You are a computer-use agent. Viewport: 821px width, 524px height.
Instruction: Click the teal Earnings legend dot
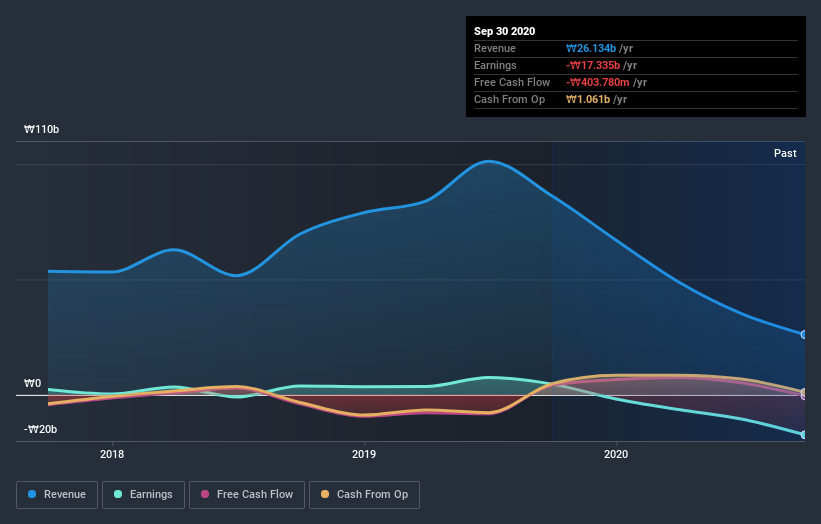[x=118, y=494]
